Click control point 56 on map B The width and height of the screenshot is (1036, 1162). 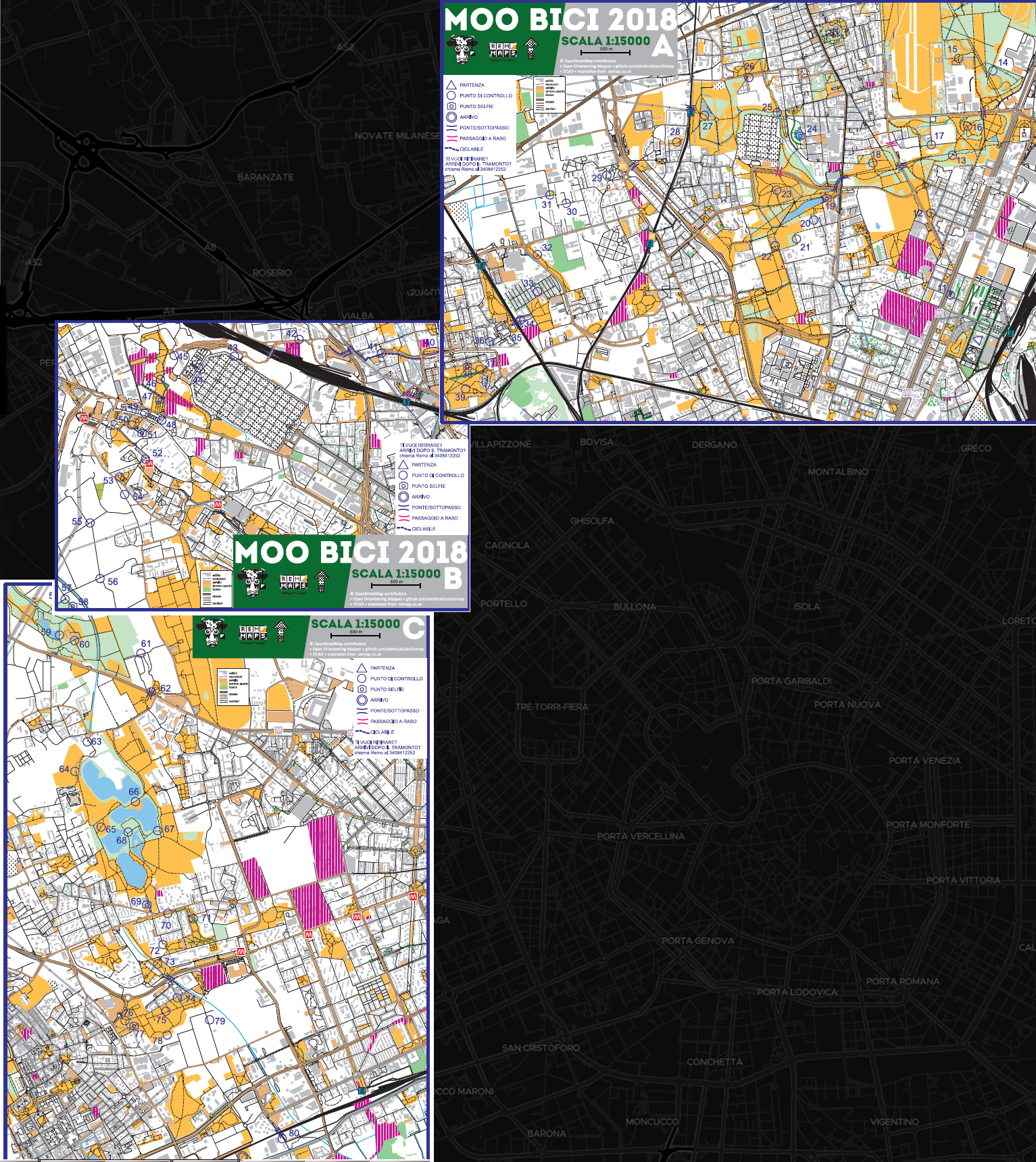click(100, 578)
